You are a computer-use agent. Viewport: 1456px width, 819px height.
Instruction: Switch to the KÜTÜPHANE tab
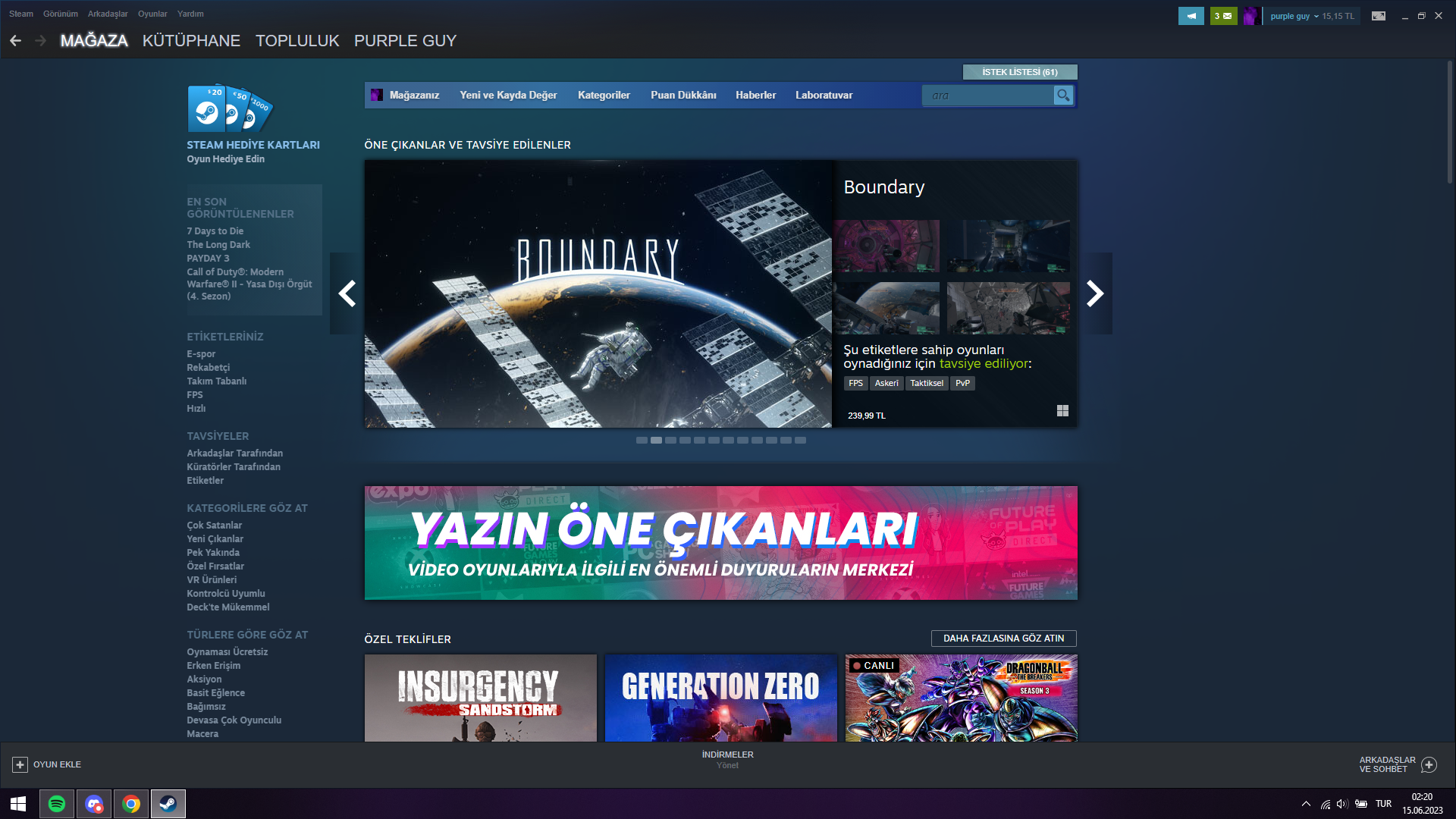pyautogui.click(x=191, y=41)
